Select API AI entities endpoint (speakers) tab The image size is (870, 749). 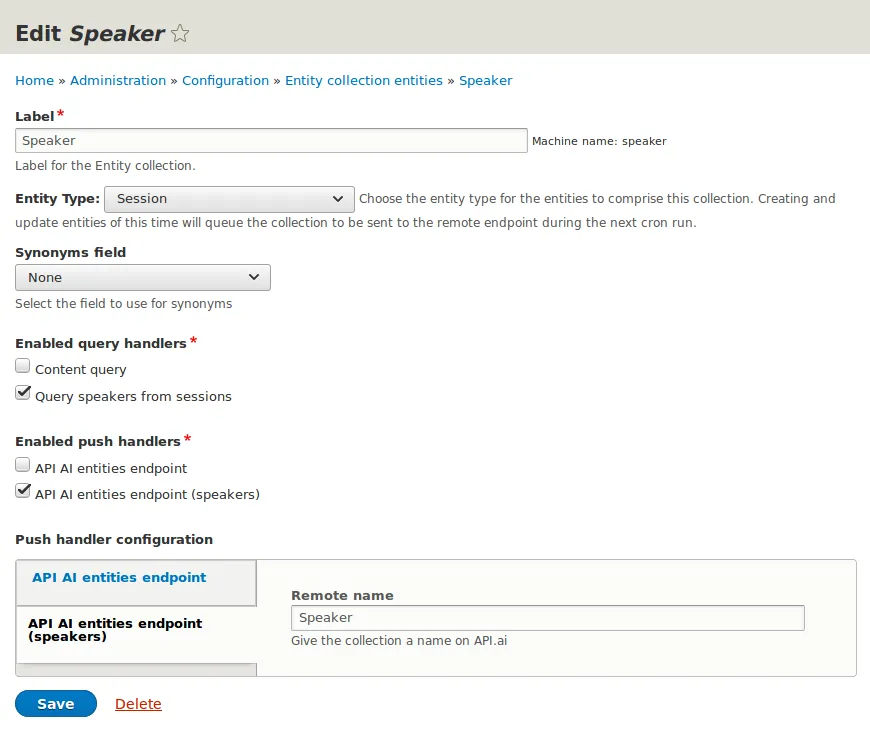(136, 635)
